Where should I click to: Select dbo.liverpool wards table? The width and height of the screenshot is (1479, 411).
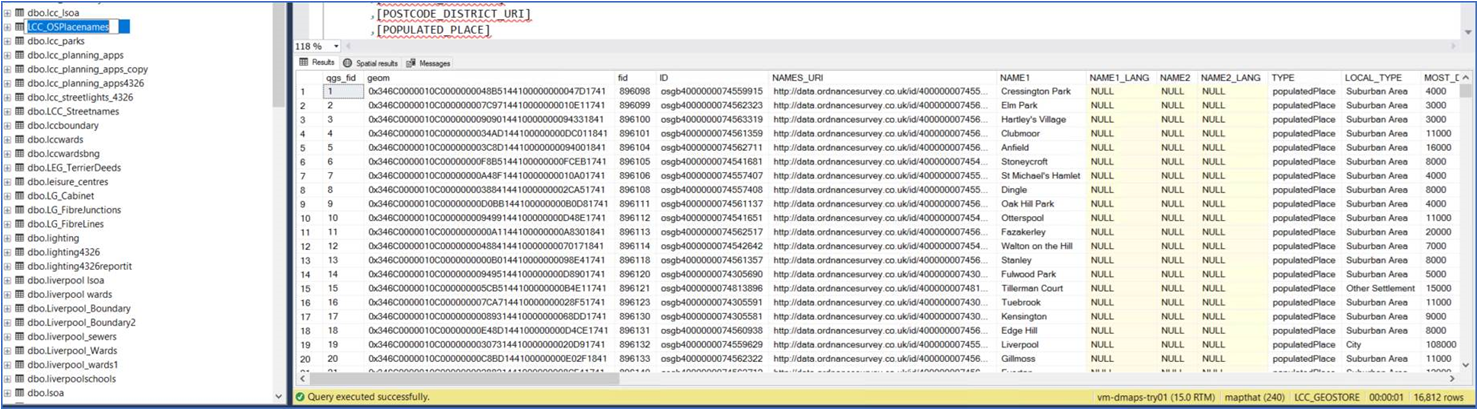(69, 295)
